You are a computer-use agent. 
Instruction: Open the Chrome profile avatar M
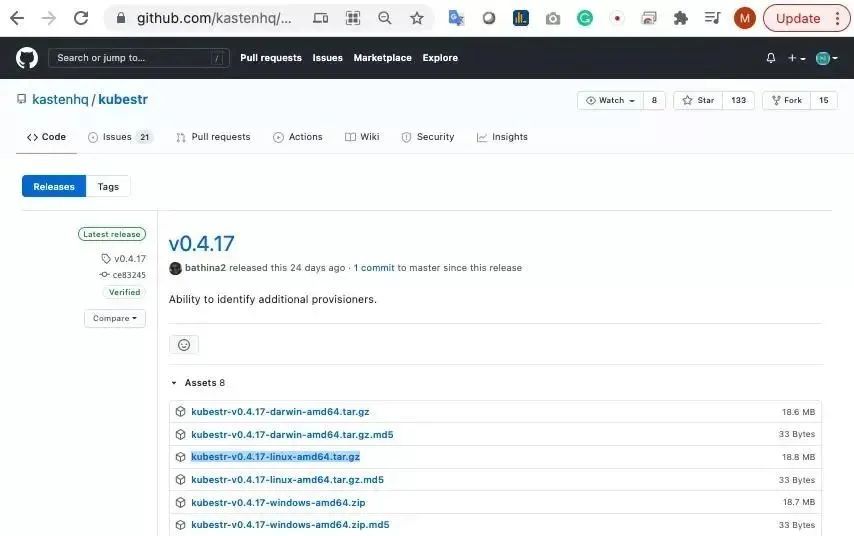tap(745, 19)
